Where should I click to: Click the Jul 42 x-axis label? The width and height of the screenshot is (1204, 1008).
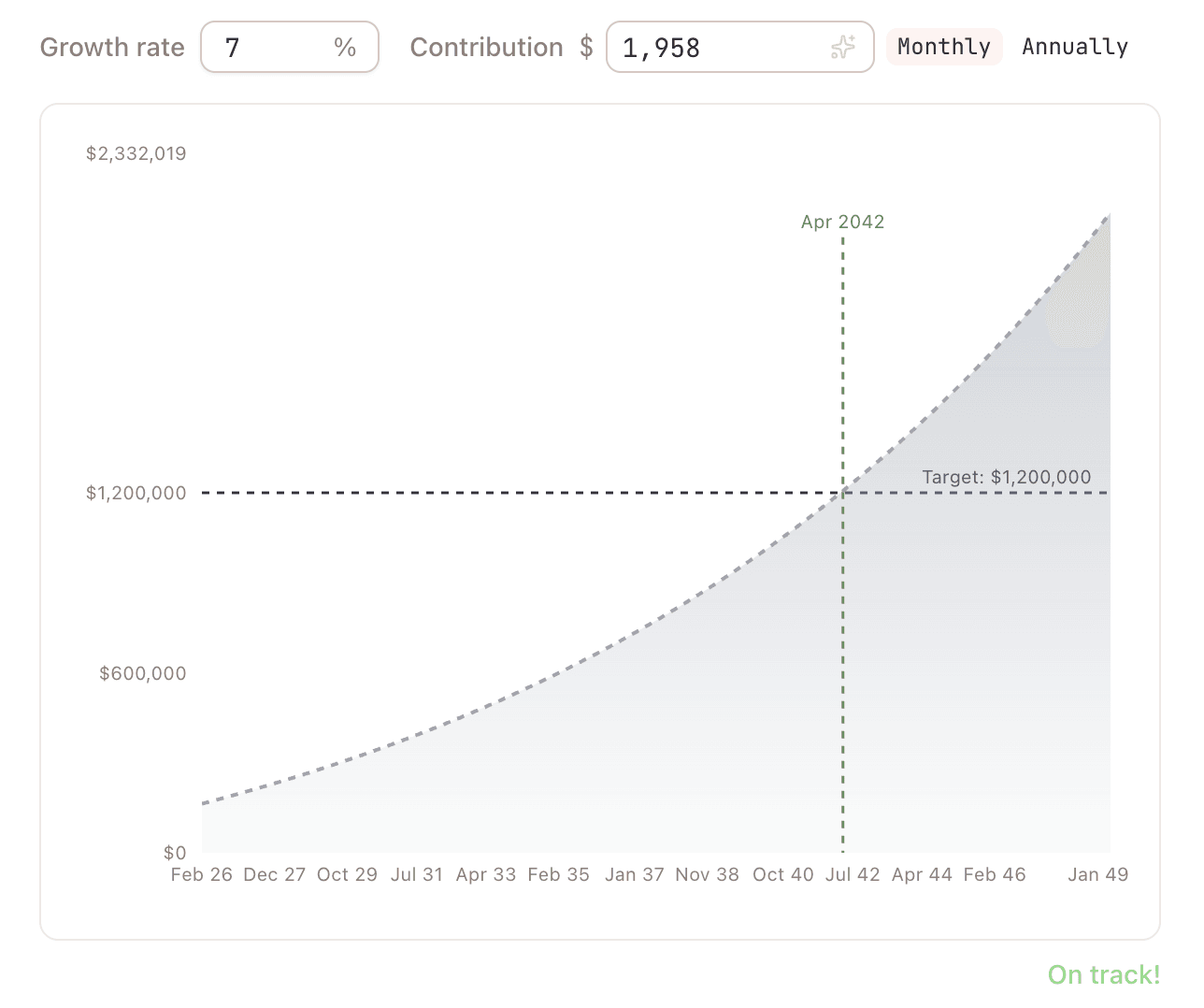[x=853, y=874]
